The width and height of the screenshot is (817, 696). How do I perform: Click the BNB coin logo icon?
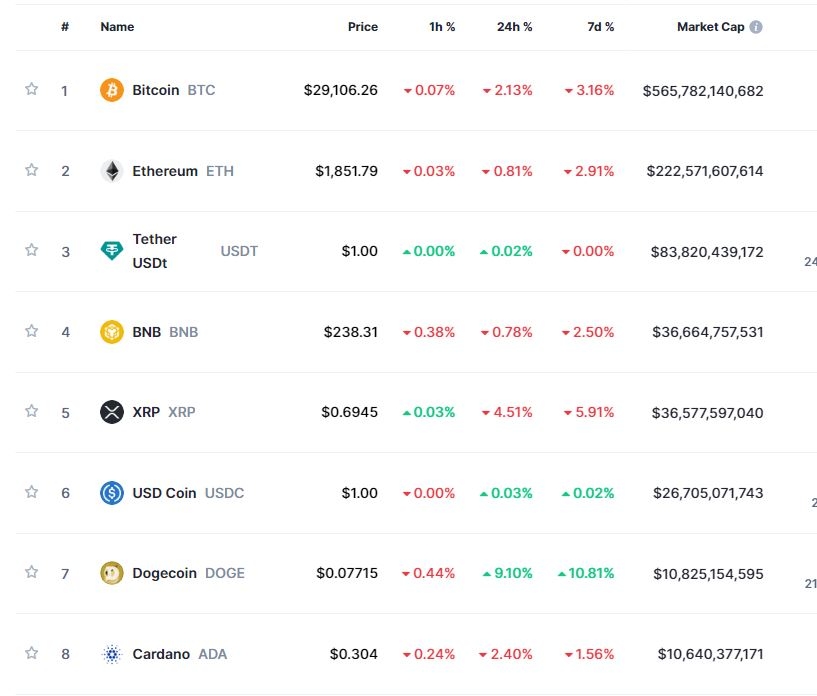[112, 331]
